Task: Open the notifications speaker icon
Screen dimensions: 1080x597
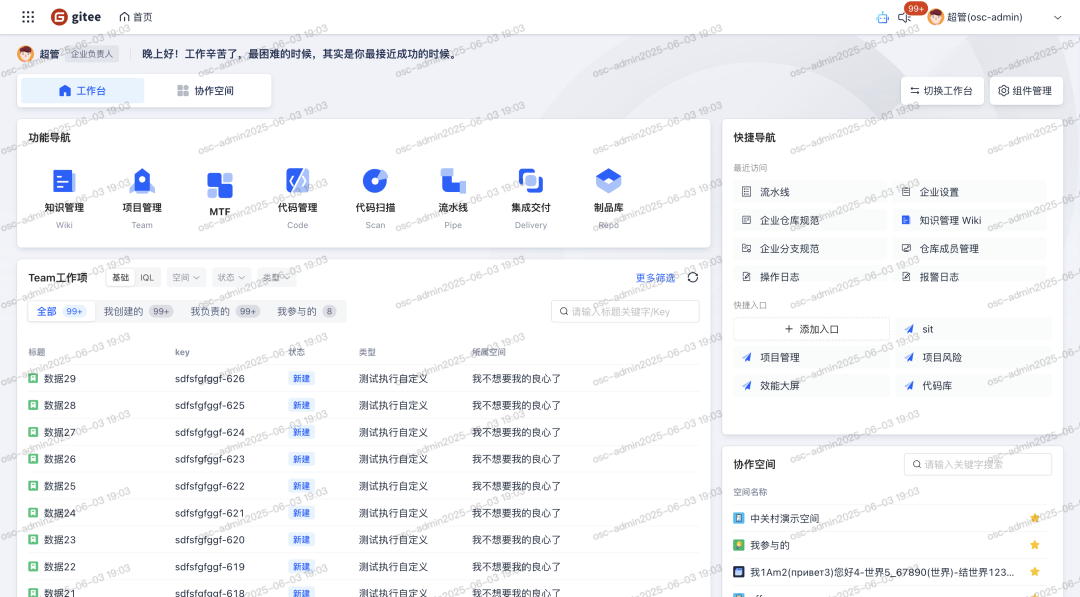Action: 905,18
